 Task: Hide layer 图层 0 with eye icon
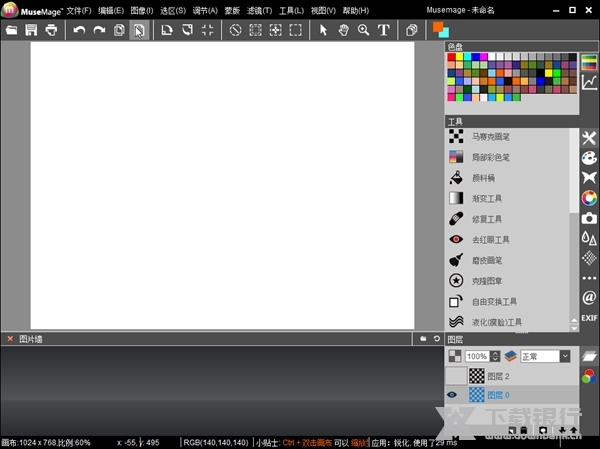[452, 395]
